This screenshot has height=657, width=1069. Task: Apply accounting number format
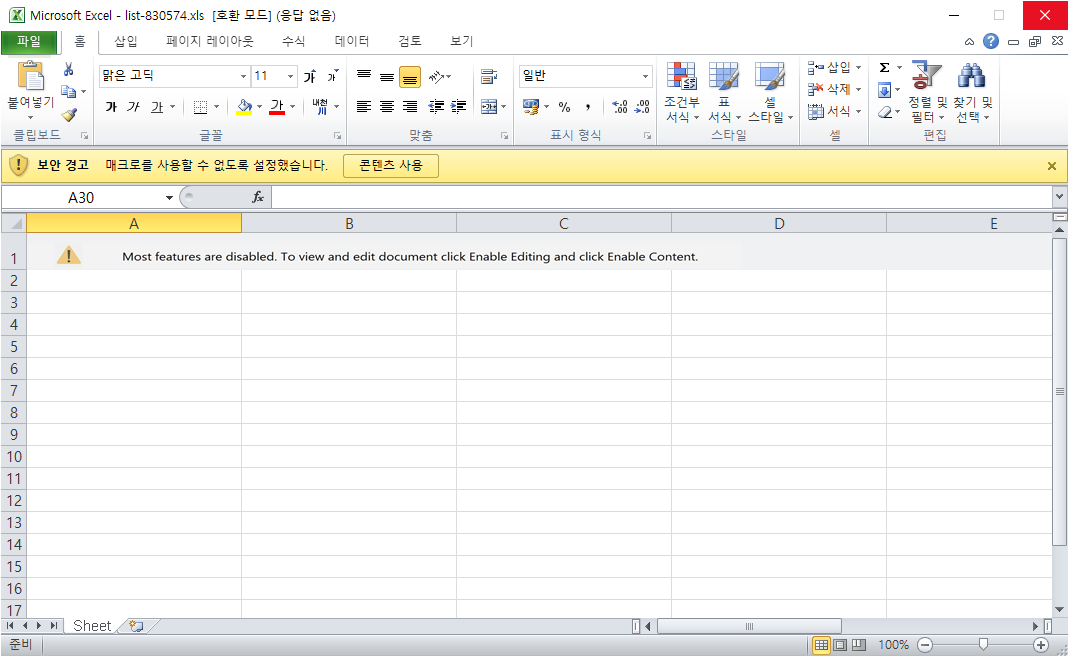click(x=530, y=107)
